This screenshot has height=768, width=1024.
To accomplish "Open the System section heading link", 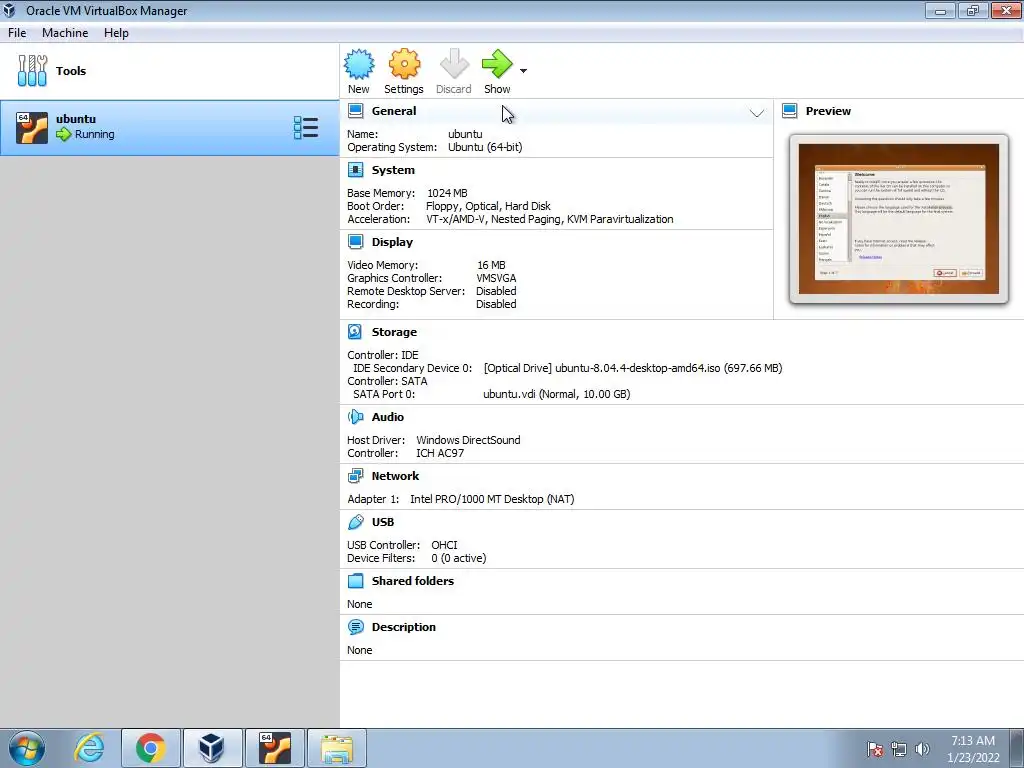I will click(393, 170).
